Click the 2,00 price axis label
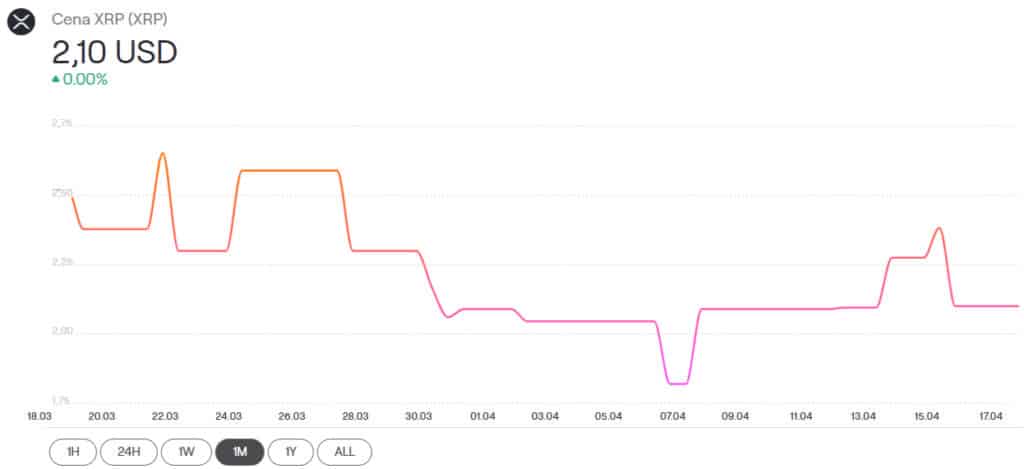 pos(62,332)
